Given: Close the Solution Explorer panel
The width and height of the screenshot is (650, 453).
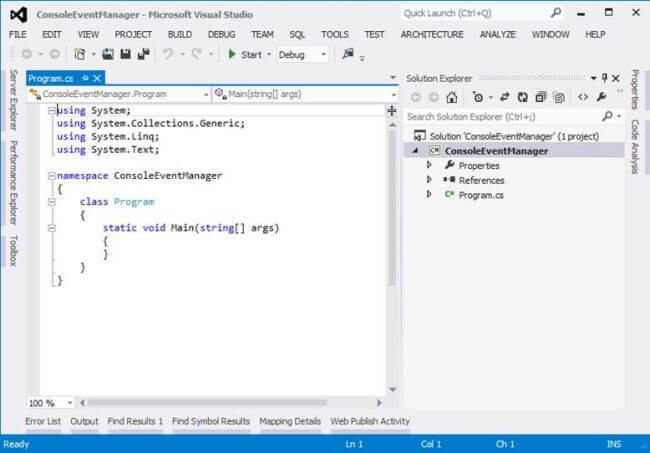Looking at the screenshot, I should pyautogui.click(x=616, y=78).
